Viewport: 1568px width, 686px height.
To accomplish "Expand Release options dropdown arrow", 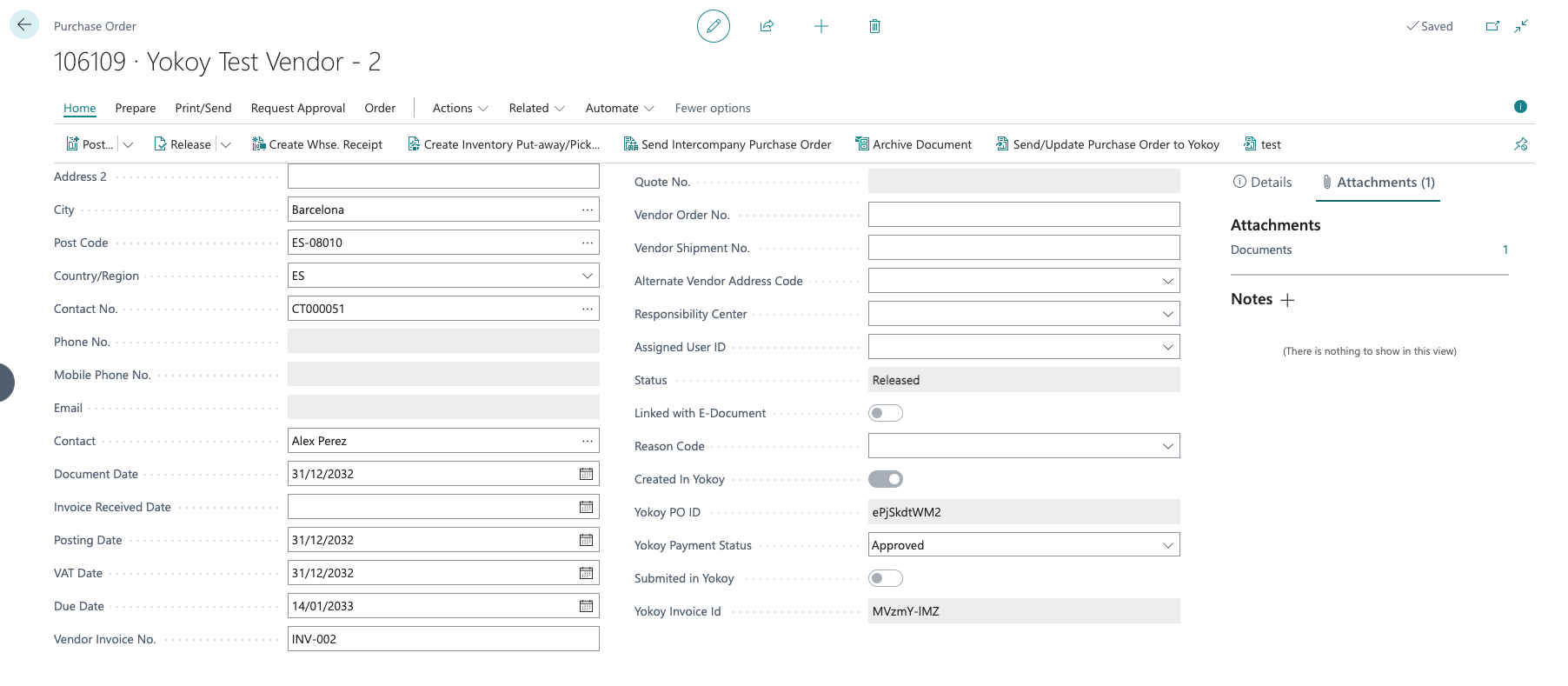I will point(226,144).
